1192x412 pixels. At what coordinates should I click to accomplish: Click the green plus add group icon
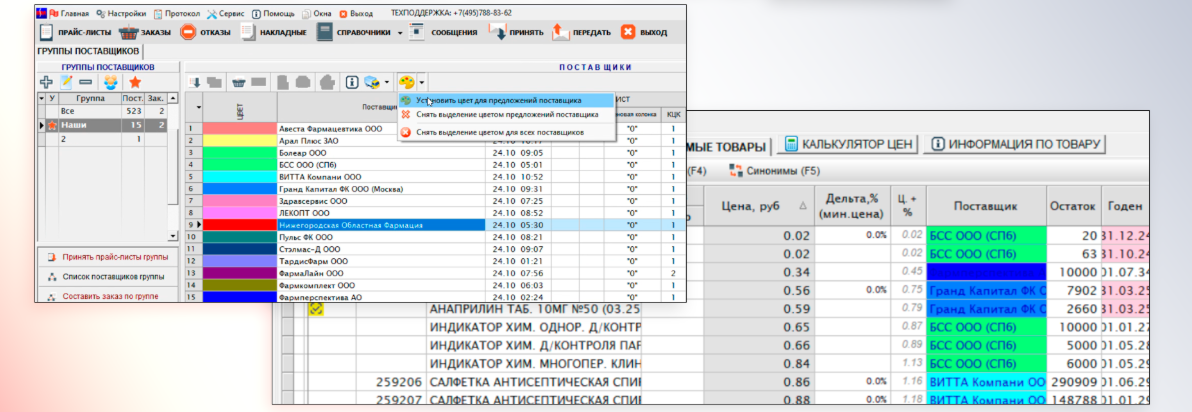point(45,81)
